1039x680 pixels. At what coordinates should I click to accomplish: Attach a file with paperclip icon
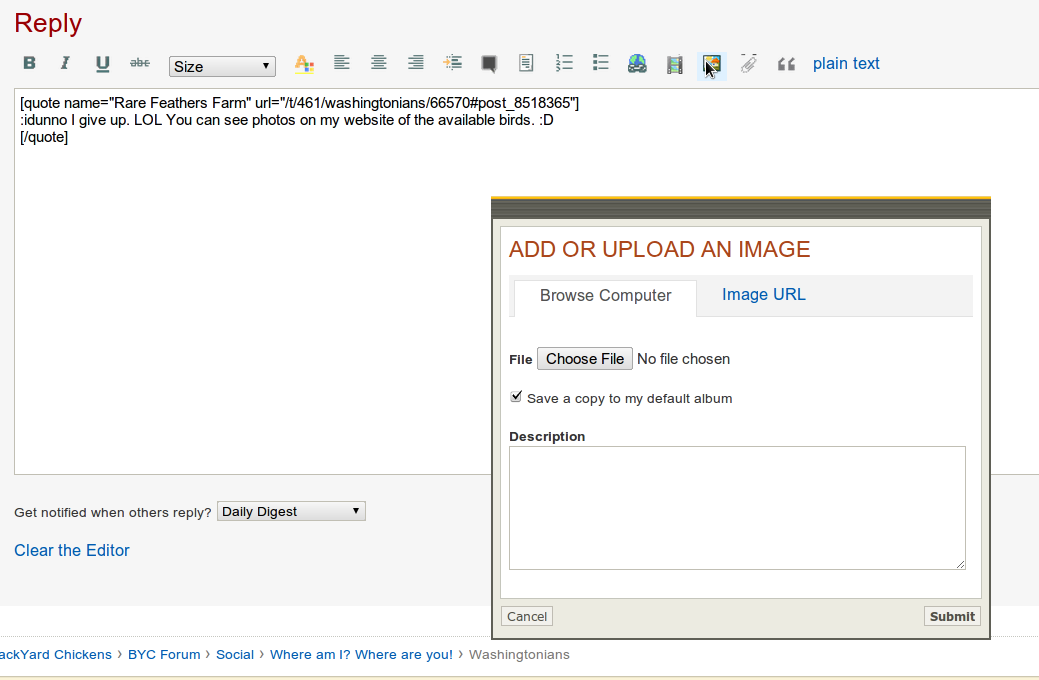click(748, 64)
